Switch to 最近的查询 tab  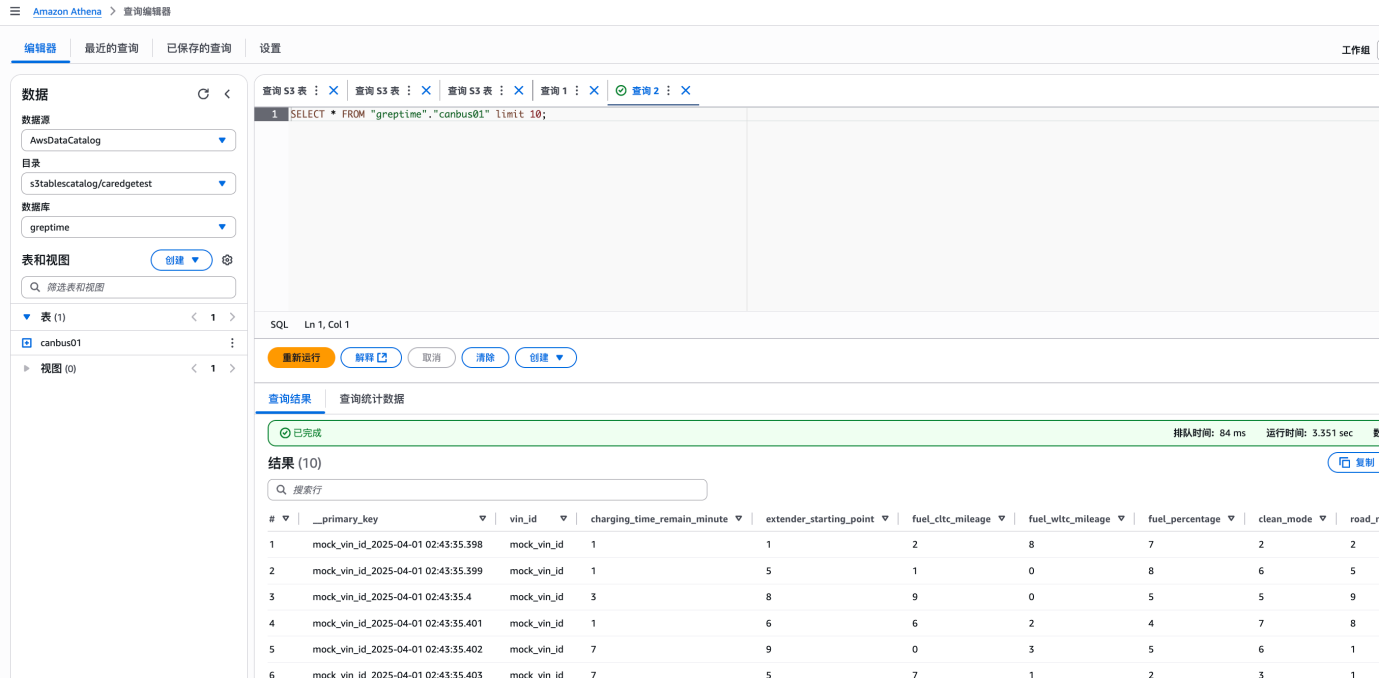(112, 48)
